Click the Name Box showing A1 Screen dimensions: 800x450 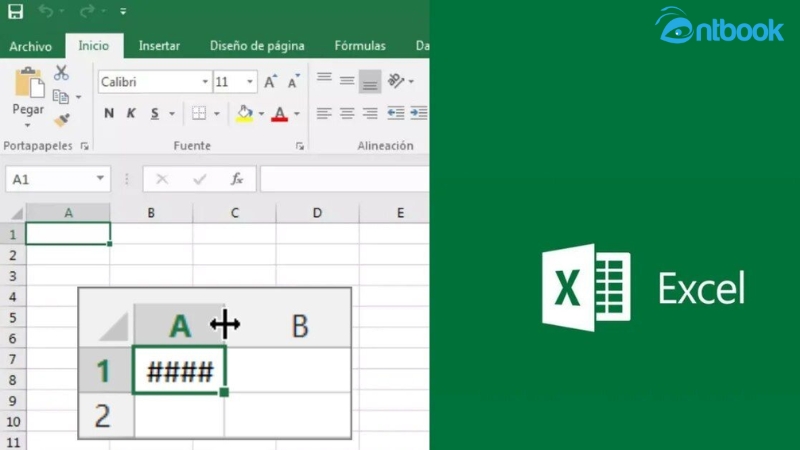(x=58, y=179)
